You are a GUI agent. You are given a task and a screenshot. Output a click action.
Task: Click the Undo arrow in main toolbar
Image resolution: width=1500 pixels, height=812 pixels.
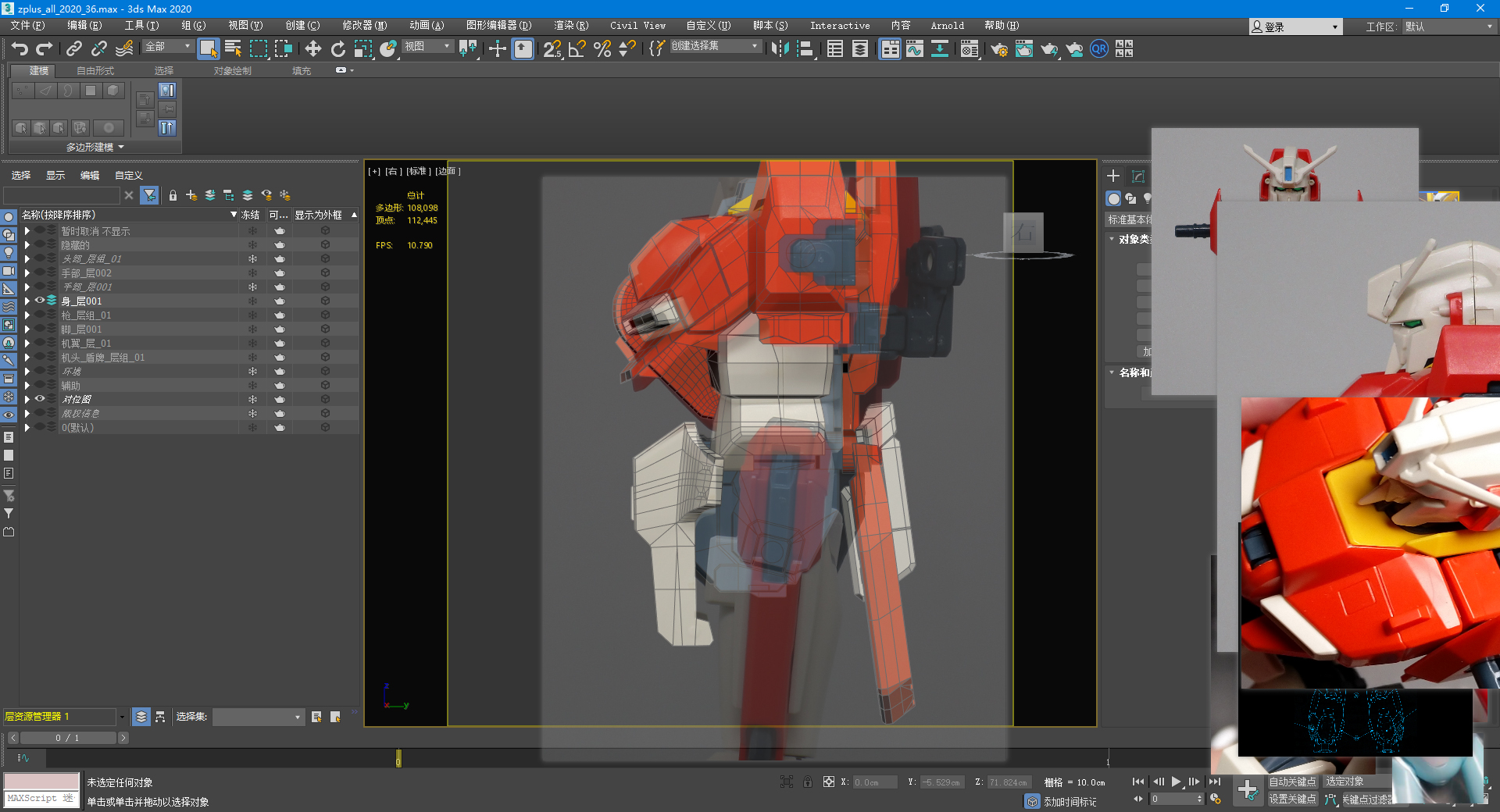pyautogui.click(x=20, y=49)
